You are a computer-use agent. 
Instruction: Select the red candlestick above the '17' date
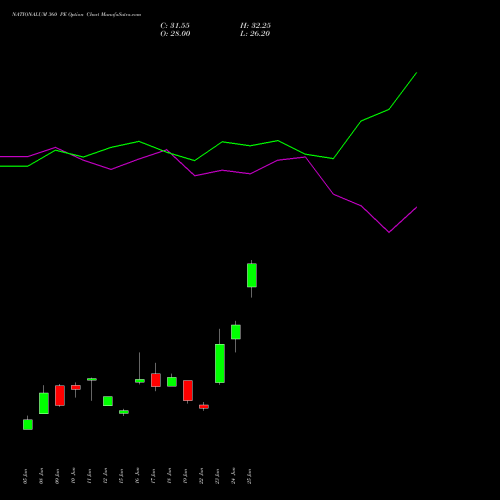tap(156, 380)
